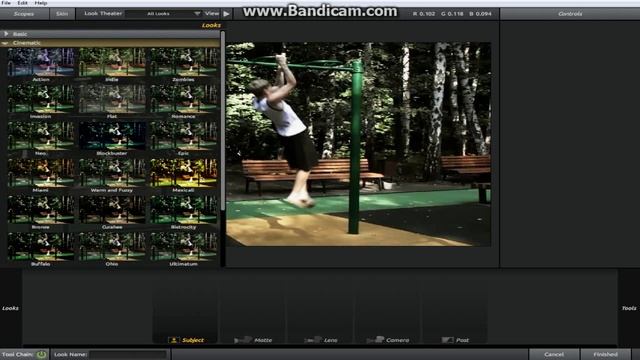Open the Controls panel header
This screenshot has width=640, height=360.
tap(570, 14)
